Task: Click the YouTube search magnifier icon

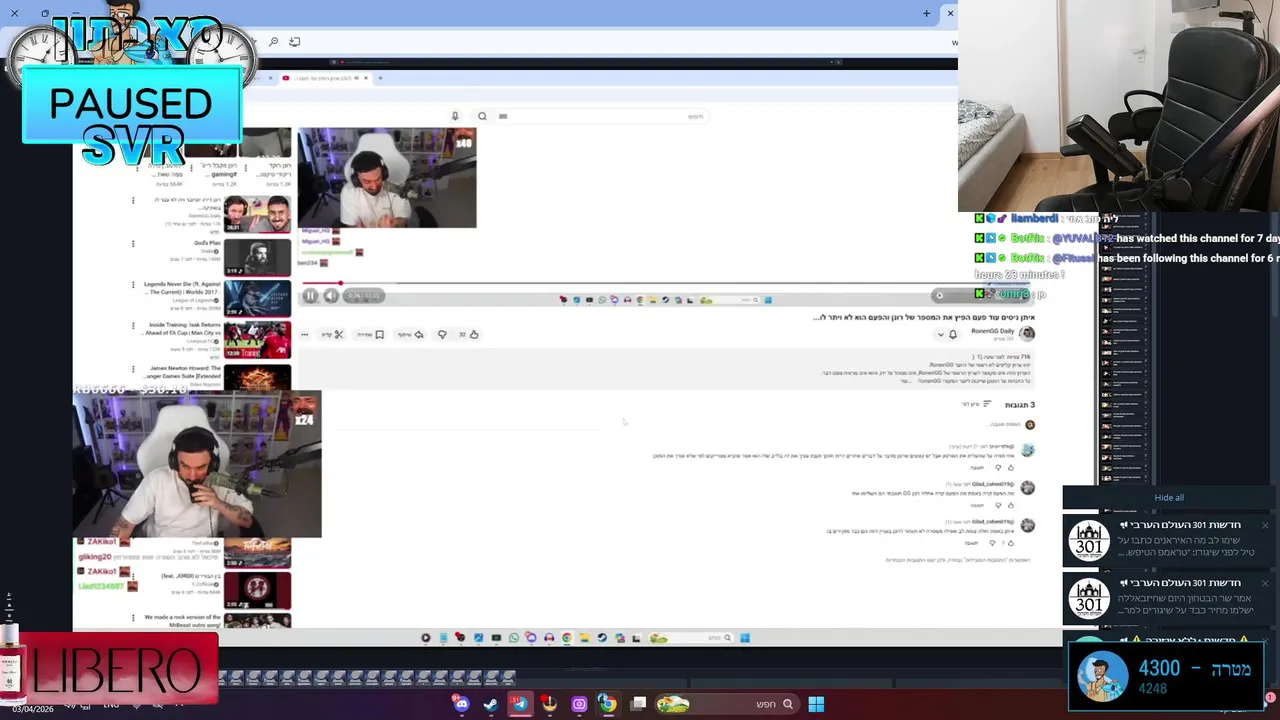Action: (482, 116)
